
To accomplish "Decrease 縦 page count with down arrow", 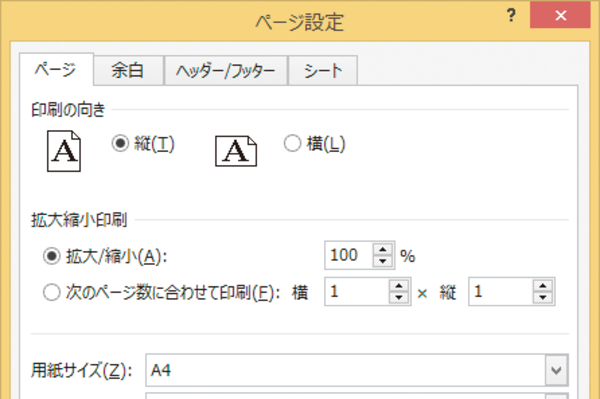I will [543, 298].
